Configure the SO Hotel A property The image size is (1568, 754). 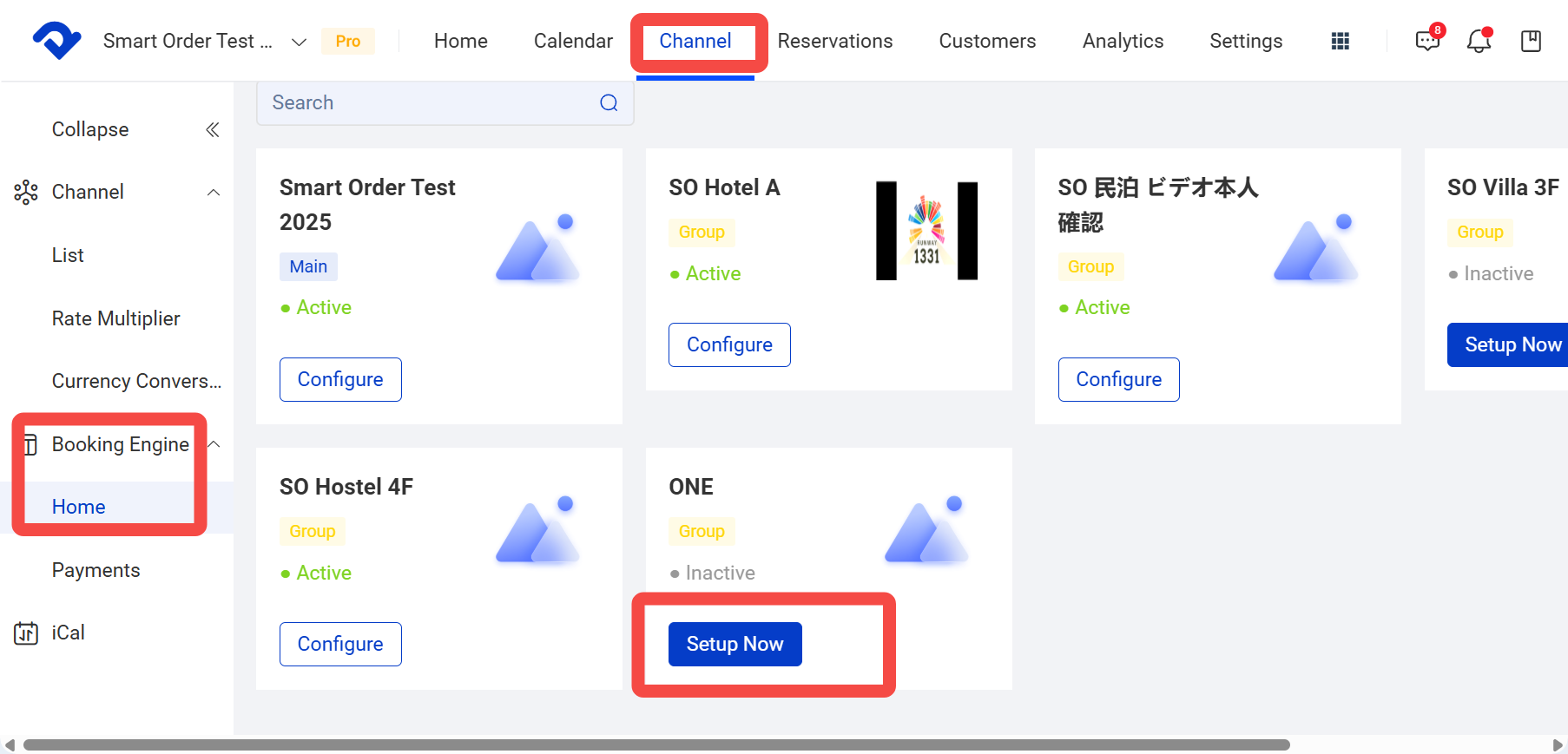click(x=729, y=344)
